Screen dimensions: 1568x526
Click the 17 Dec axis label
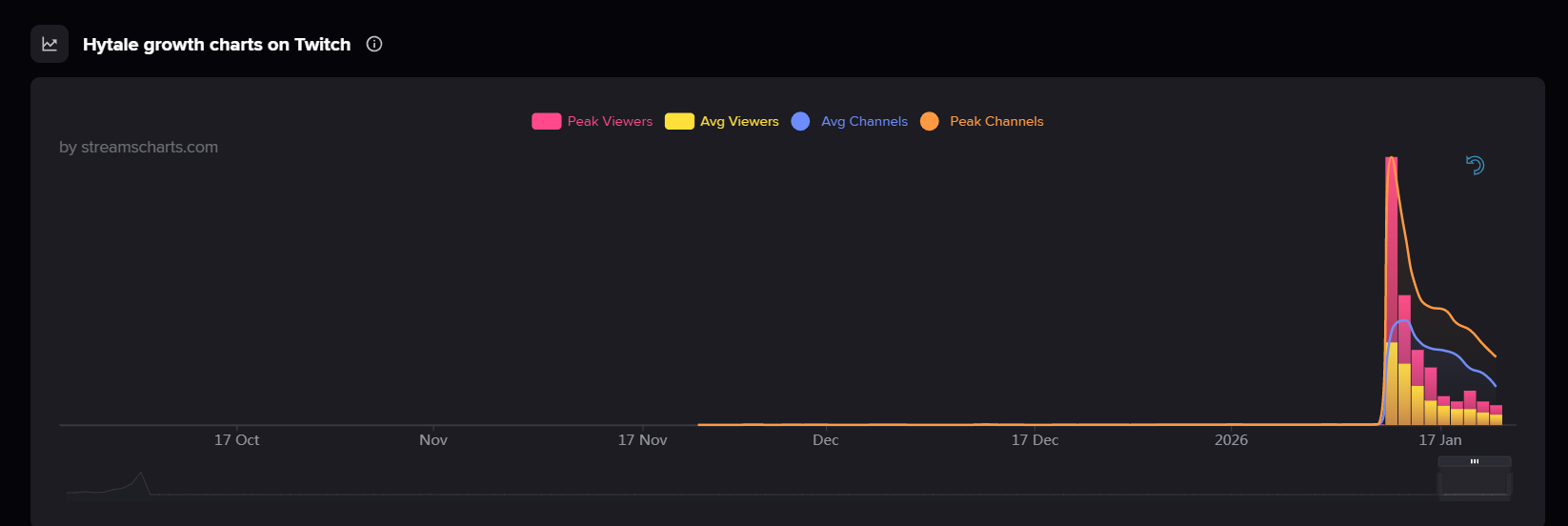coord(1035,440)
